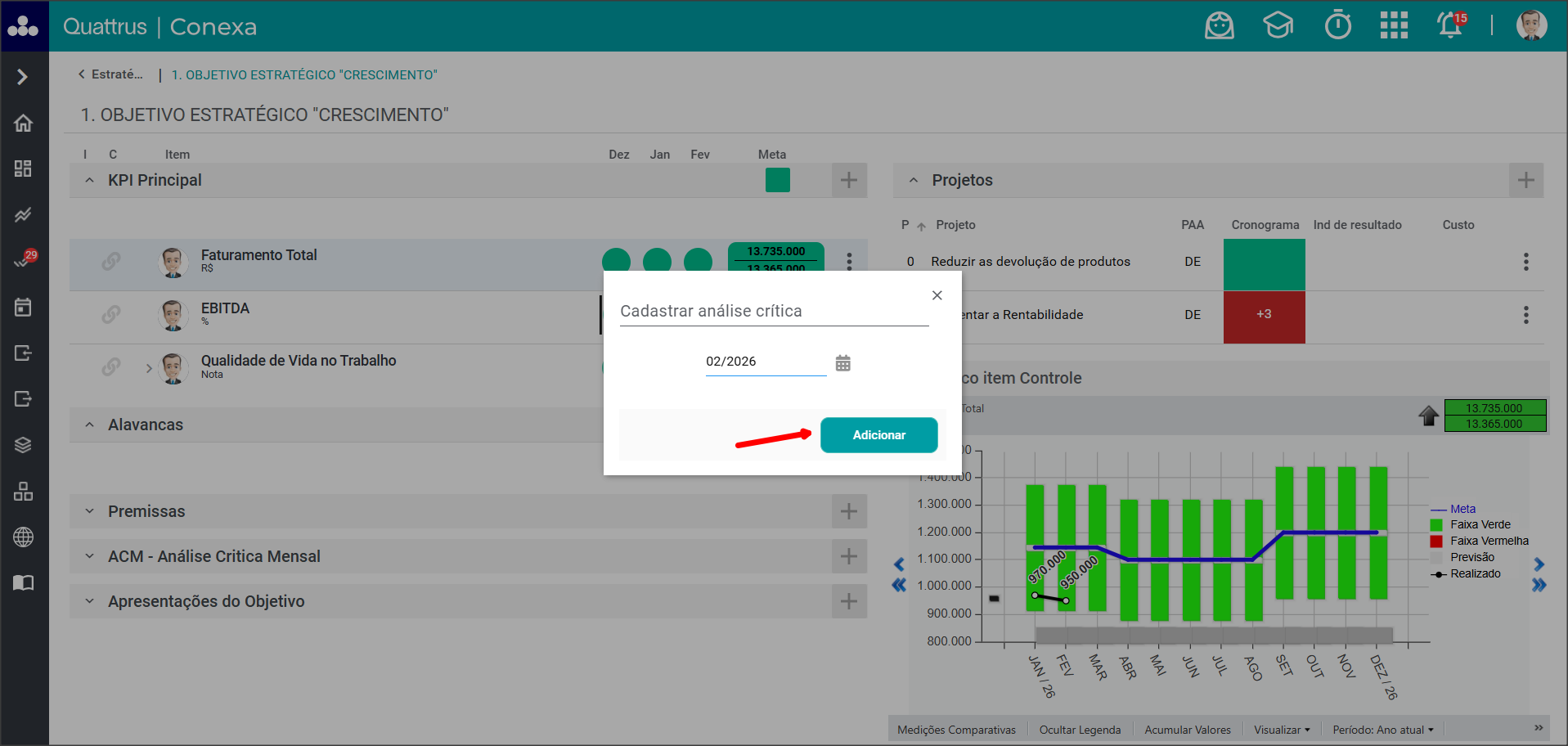Click the month input field 02/2026
The image size is (1568, 746).
click(765, 362)
